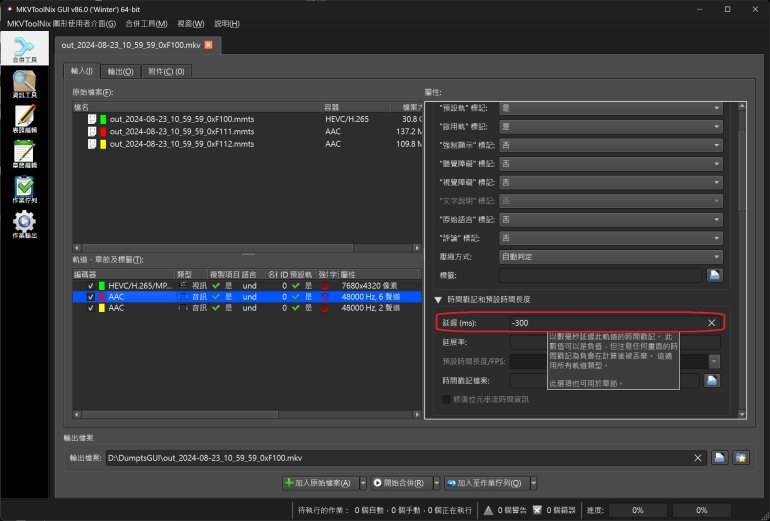
Task: Open the 資訊工具 info tool
Action: (25, 85)
